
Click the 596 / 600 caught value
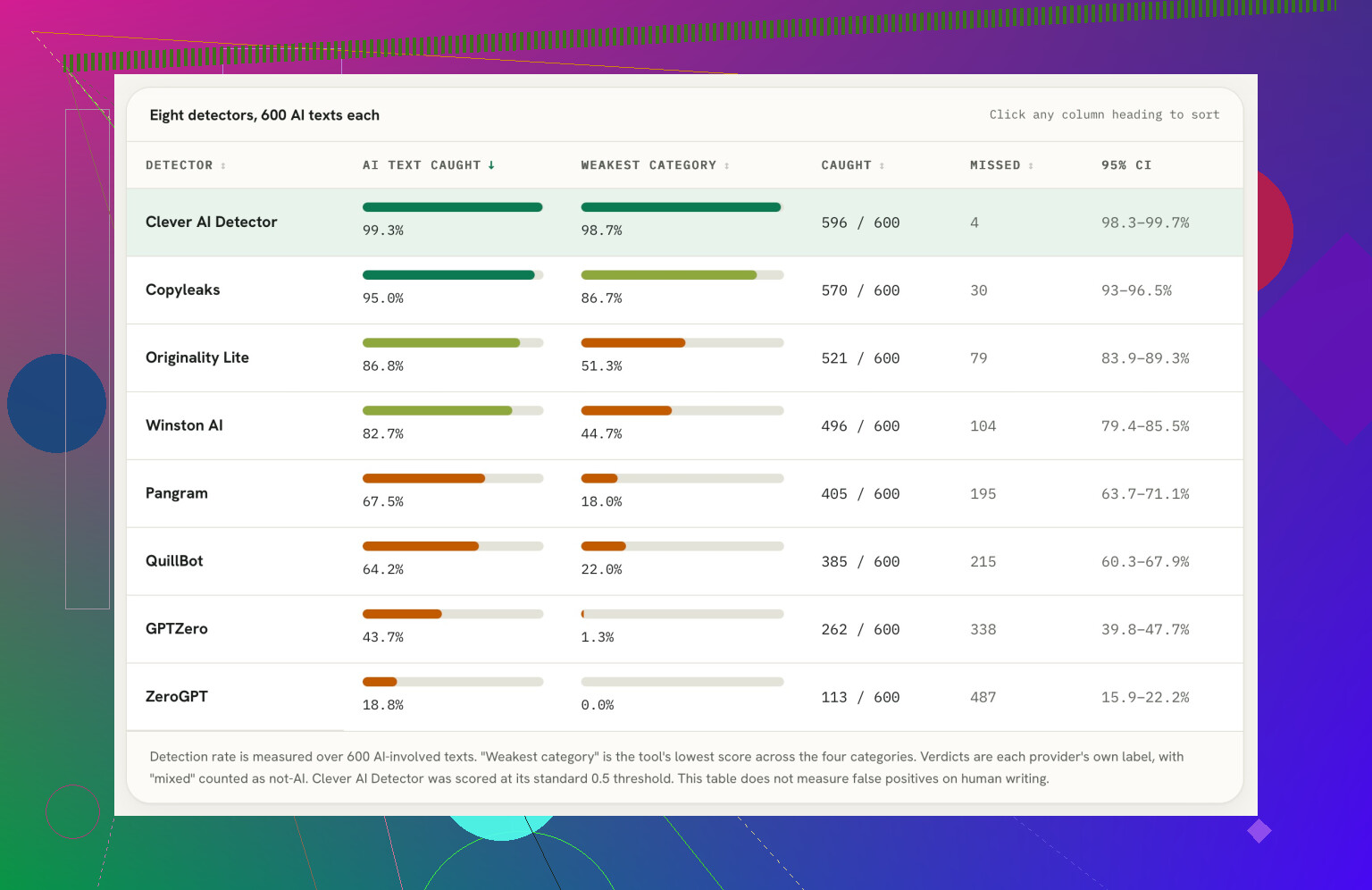(860, 222)
